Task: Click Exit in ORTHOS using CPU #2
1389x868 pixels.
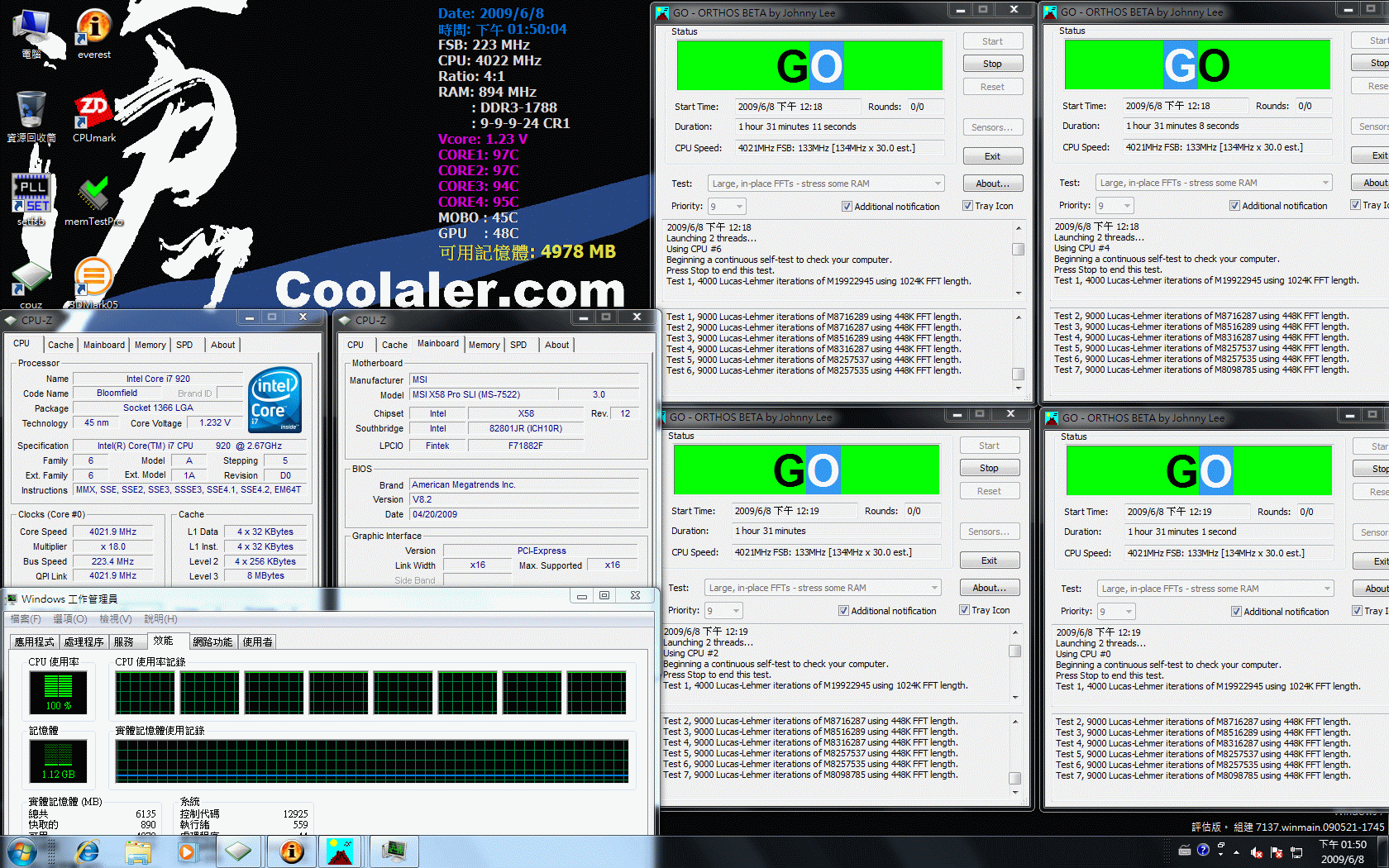Action: coord(989,560)
